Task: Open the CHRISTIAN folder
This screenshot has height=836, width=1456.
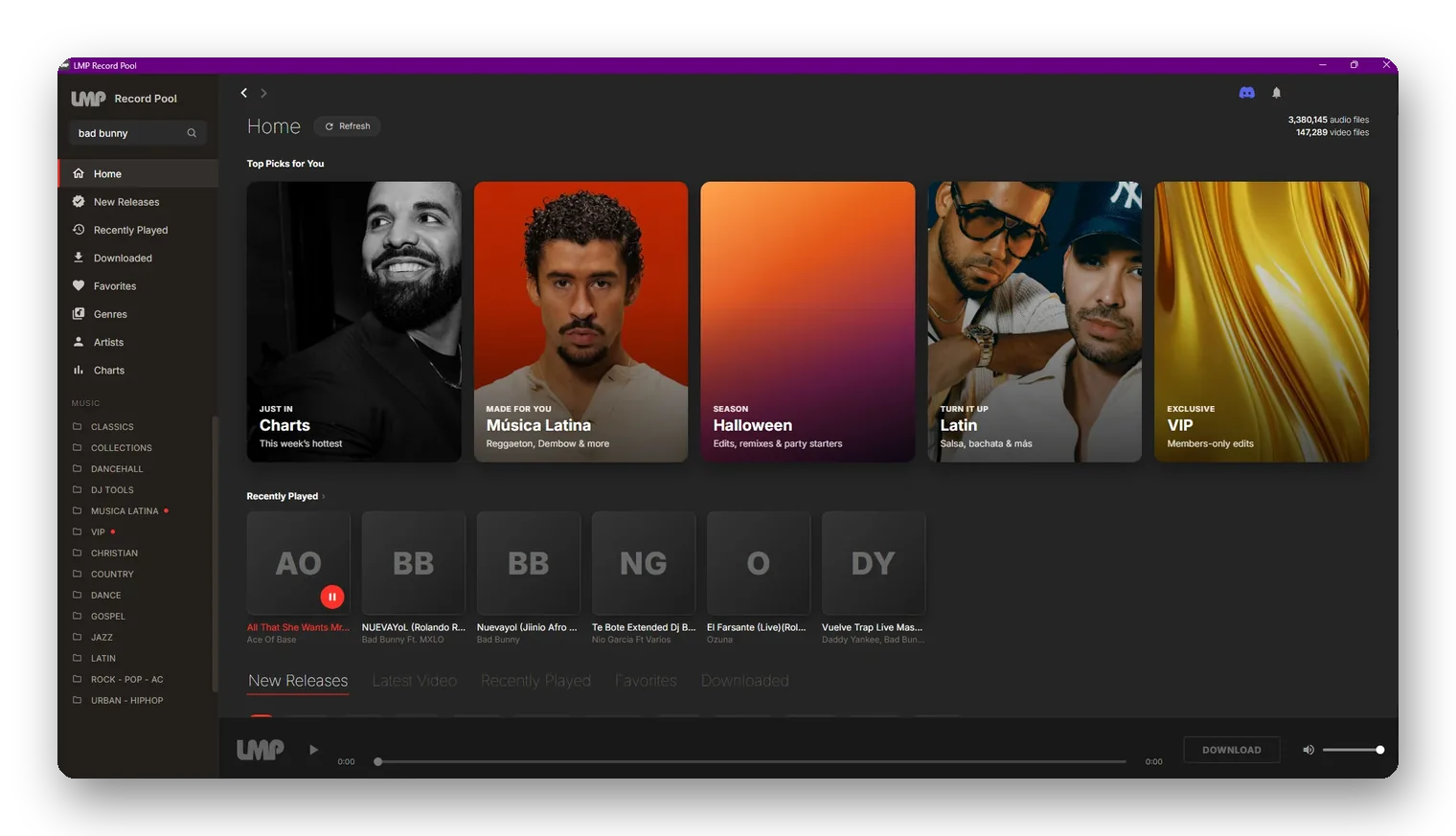Action: (x=114, y=553)
